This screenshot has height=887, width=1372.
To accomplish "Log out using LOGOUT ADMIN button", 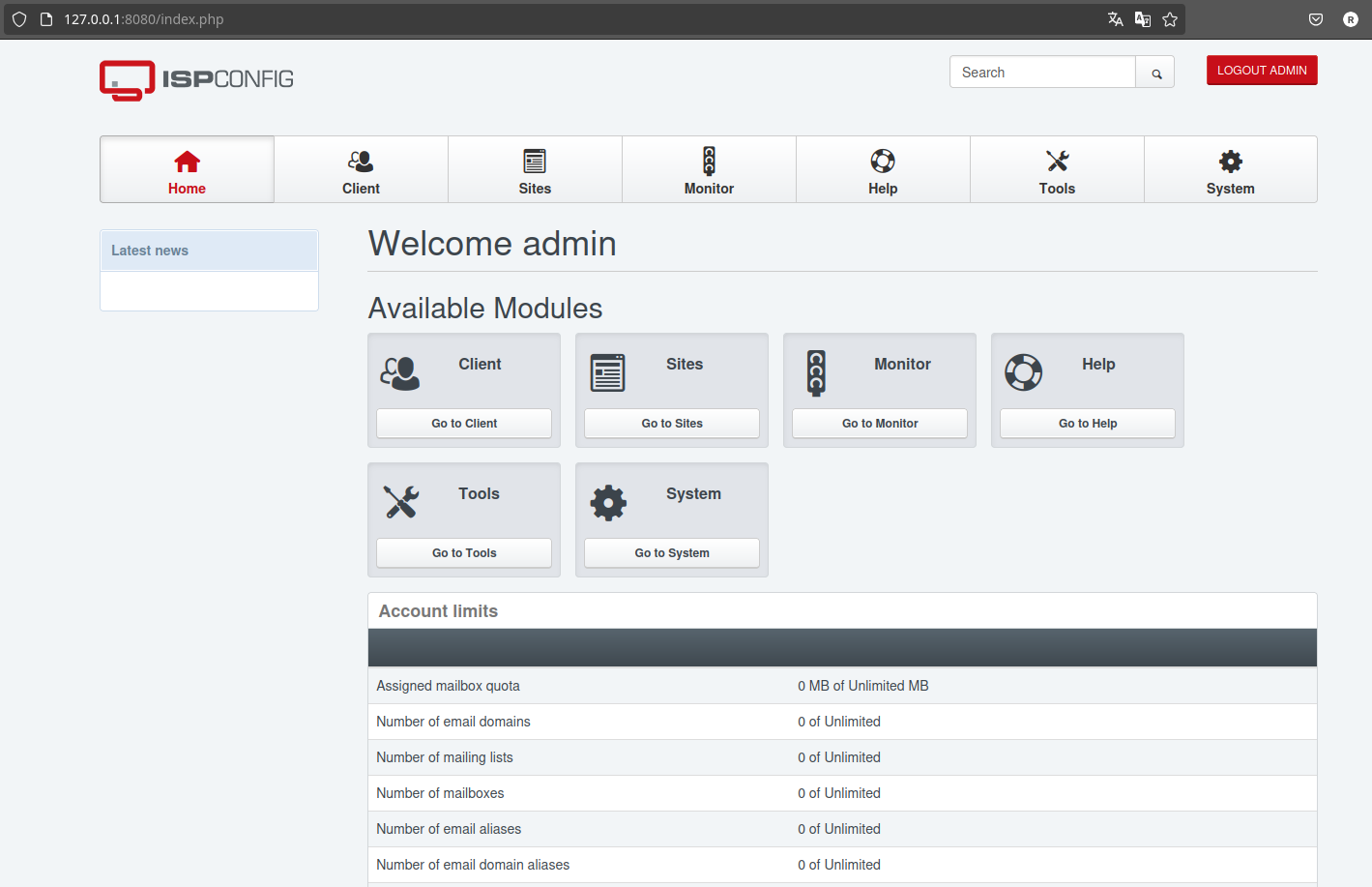I will (1262, 71).
